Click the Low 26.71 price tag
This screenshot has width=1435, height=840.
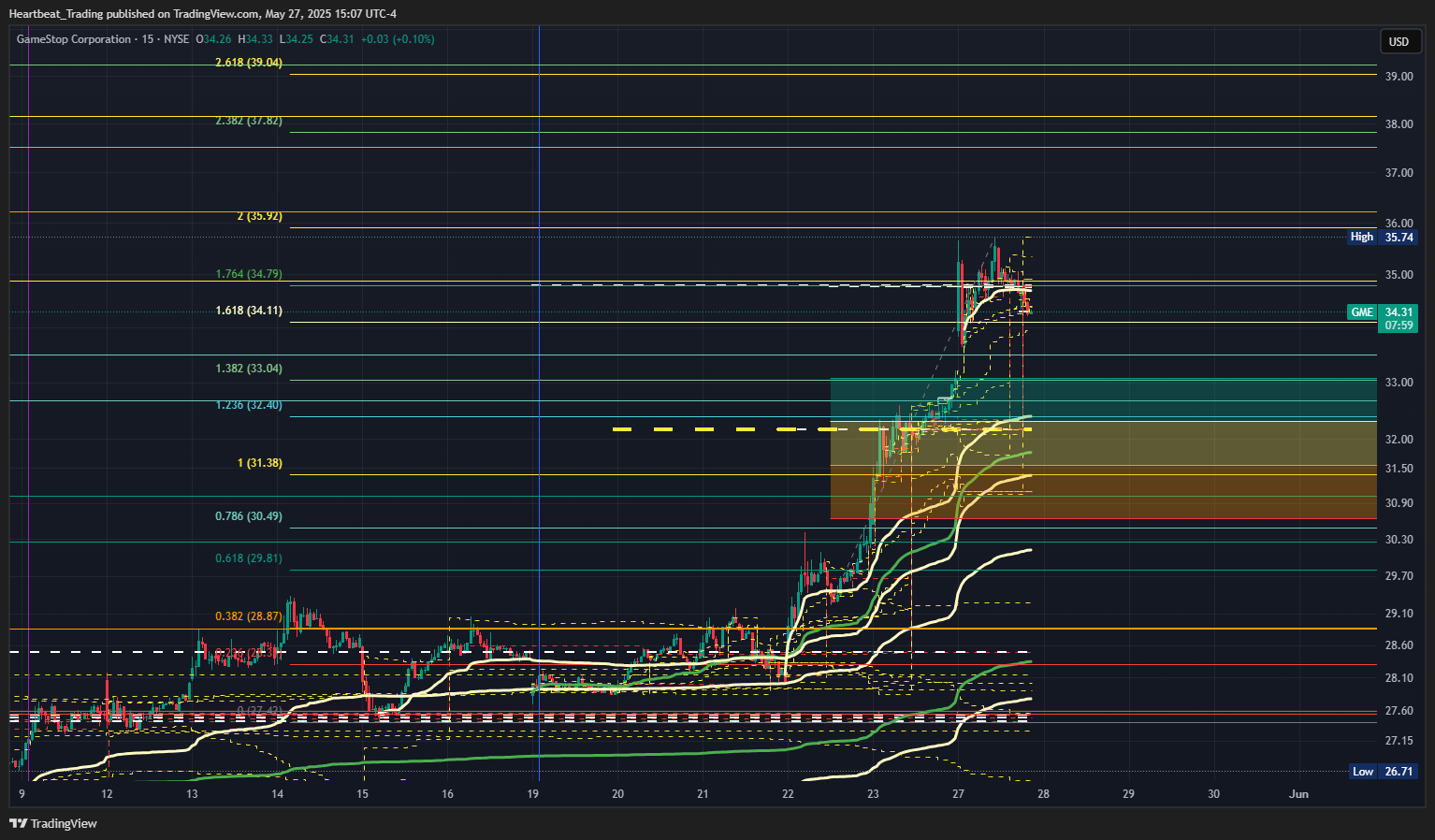pyautogui.click(x=1384, y=772)
